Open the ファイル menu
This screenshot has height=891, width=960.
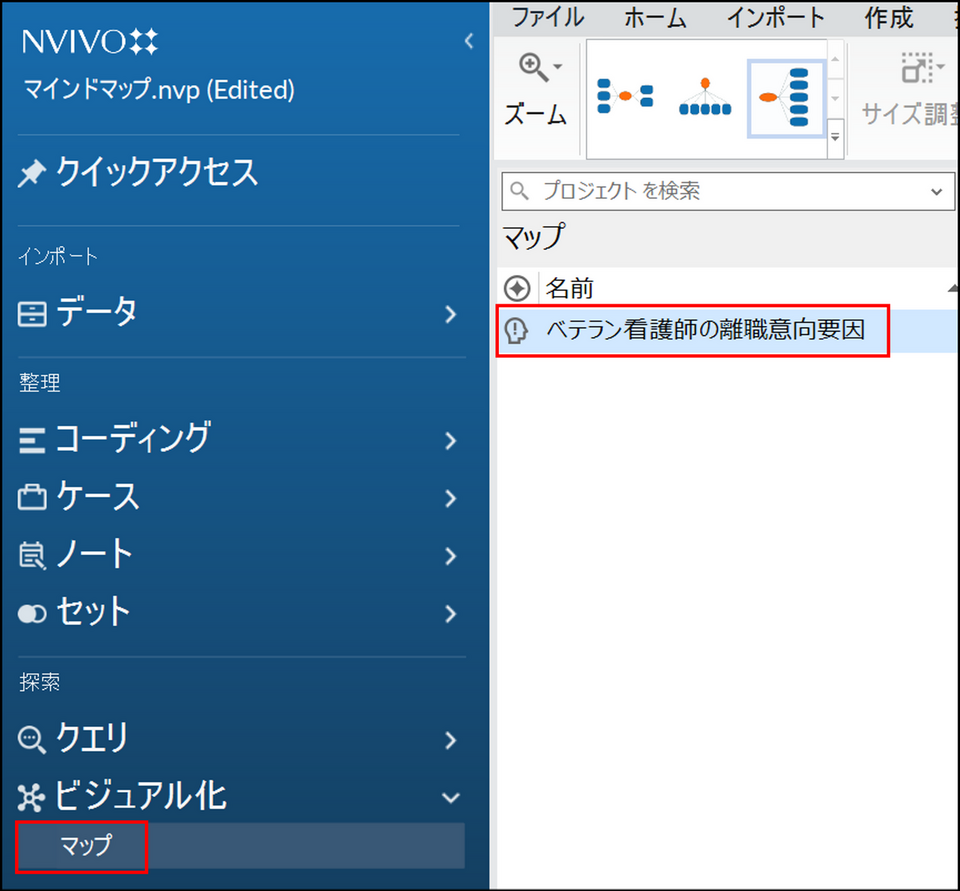click(x=547, y=17)
